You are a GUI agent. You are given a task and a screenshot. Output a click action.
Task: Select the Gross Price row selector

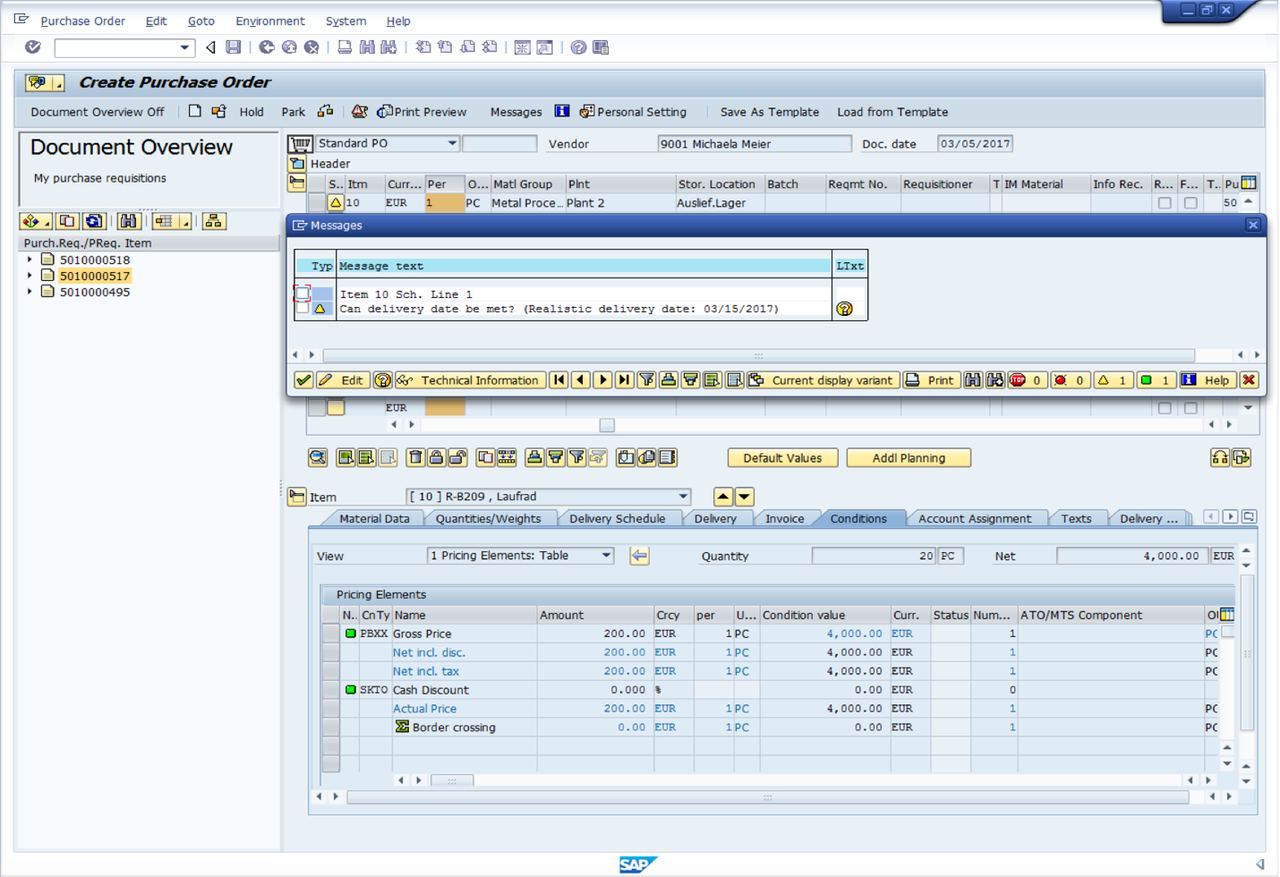(331, 634)
